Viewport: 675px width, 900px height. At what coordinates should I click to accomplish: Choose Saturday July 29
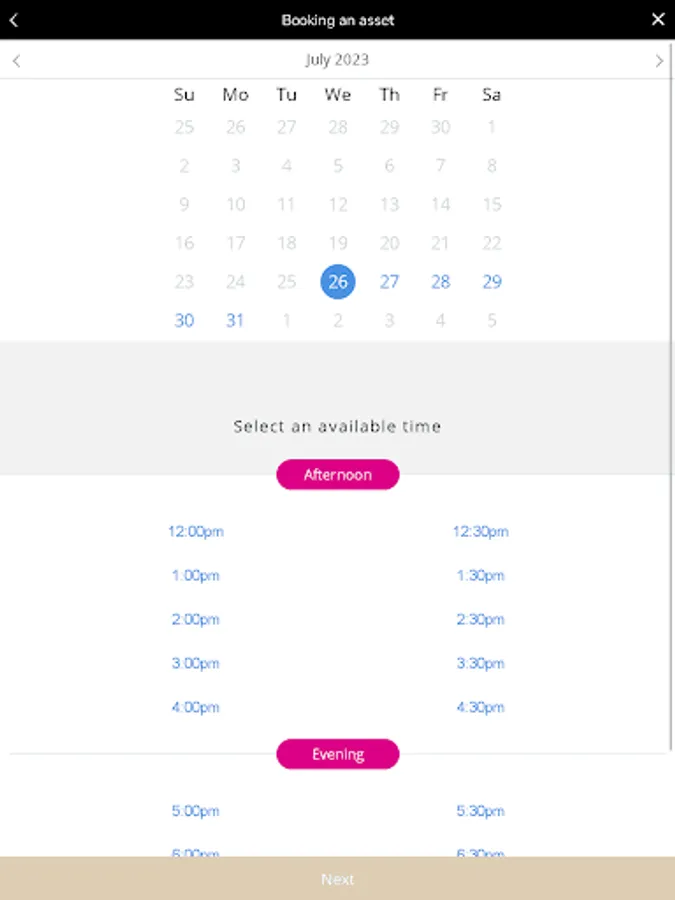coord(492,282)
